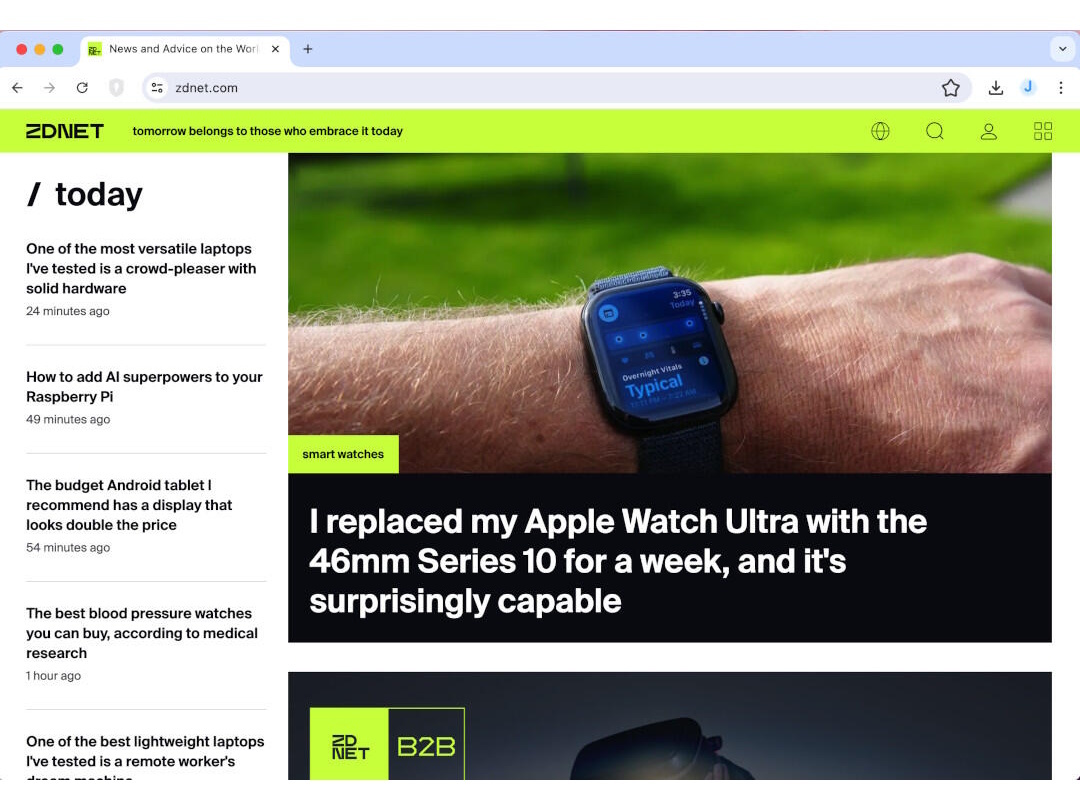The height and width of the screenshot is (810, 1080).
Task: Open the user account profile icon
Action: (988, 131)
